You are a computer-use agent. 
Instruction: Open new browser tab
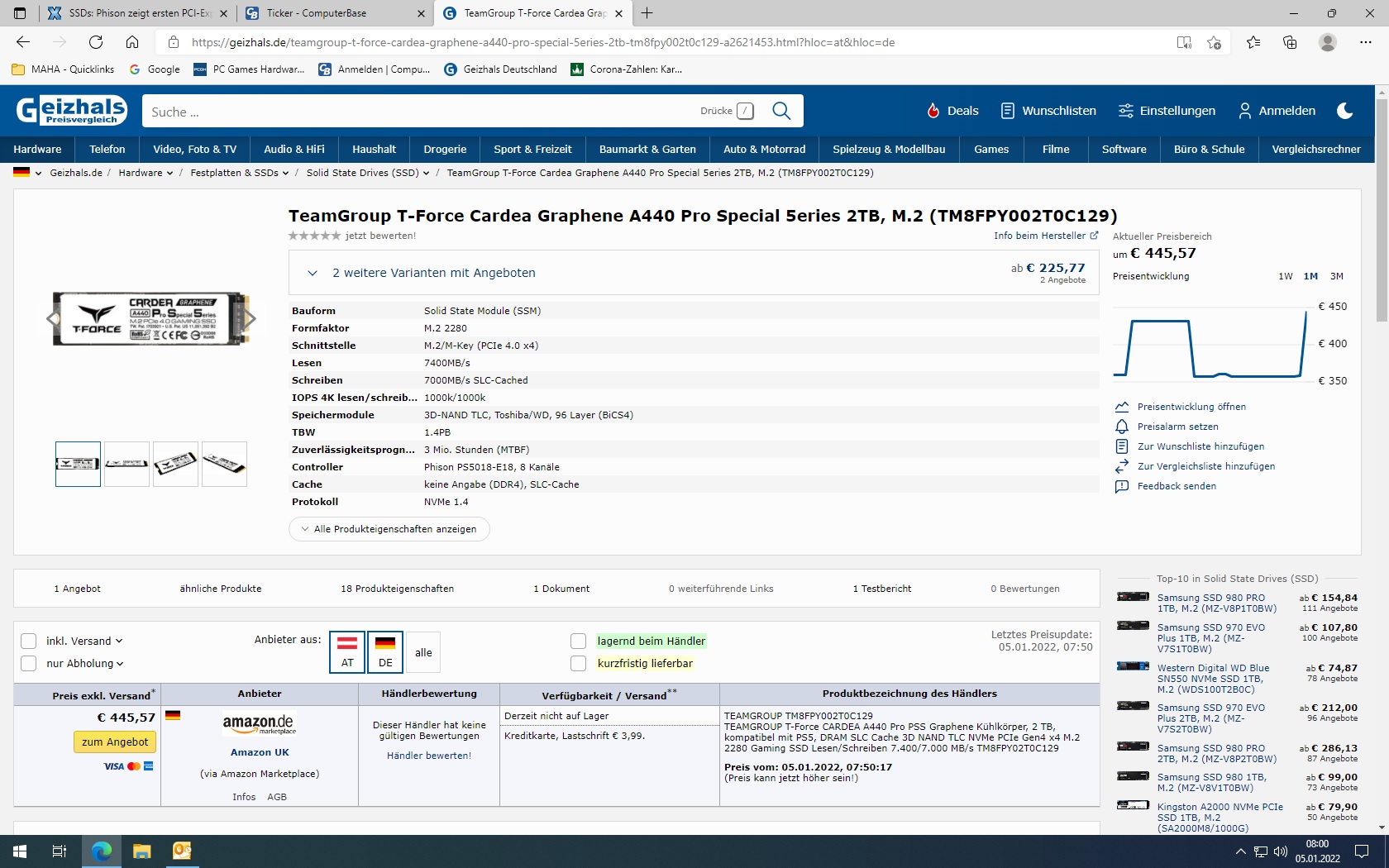pyautogui.click(x=647, y=13)
